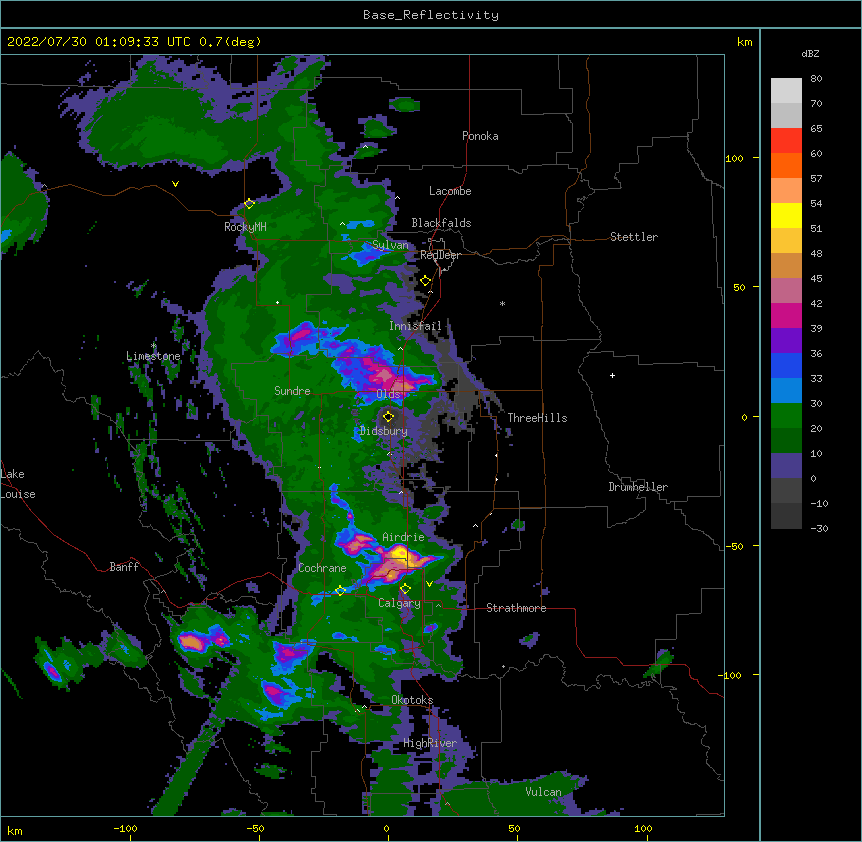Click the yellow V marker northeast of Calgary
The height and width of the screenshot is (842, 862).
429,583
